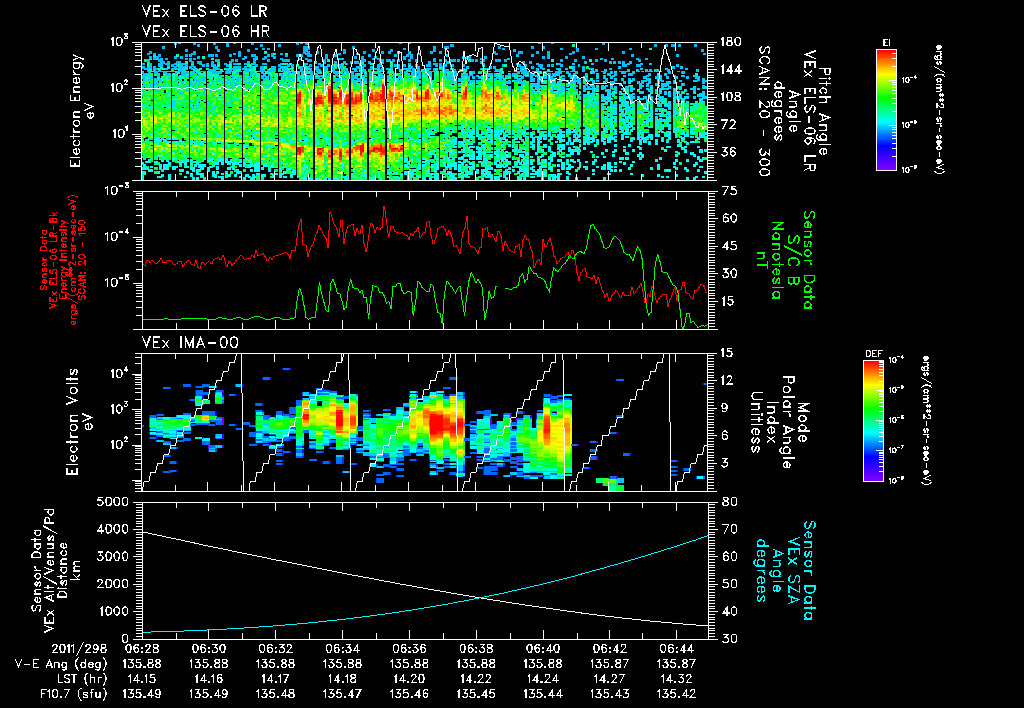The width and height of the screenshot is (1024, 708).
Task: Click the 06:44 time tick label
Action: pos(677,649)
